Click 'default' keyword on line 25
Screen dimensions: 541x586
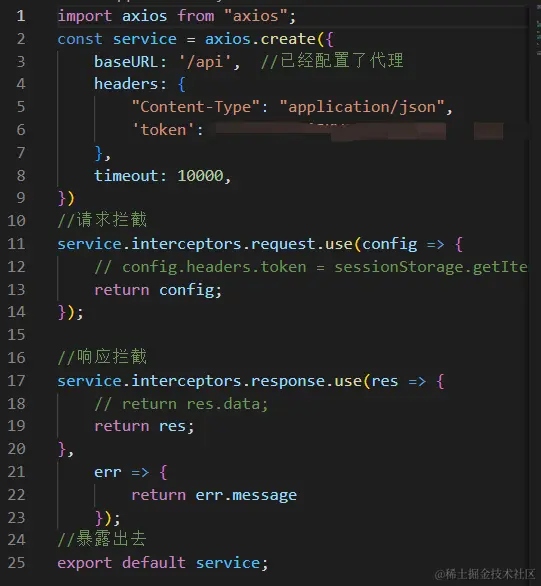tap(154, 563)
